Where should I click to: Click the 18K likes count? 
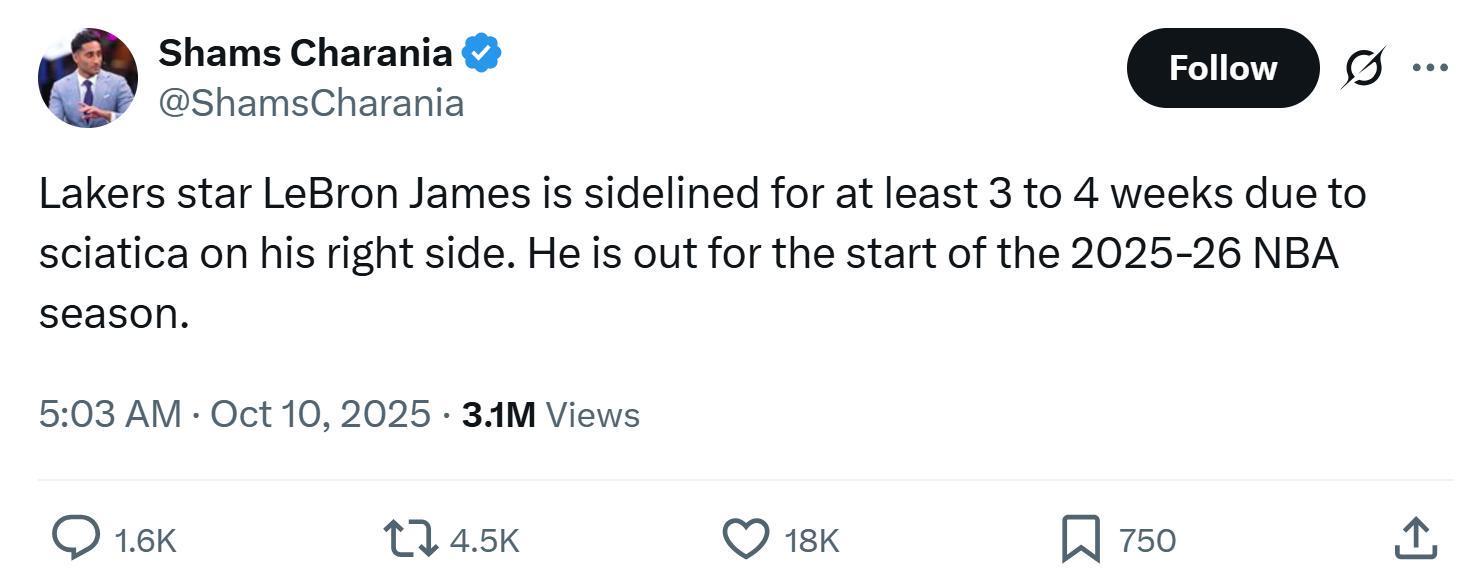click(x=811, y=541)
